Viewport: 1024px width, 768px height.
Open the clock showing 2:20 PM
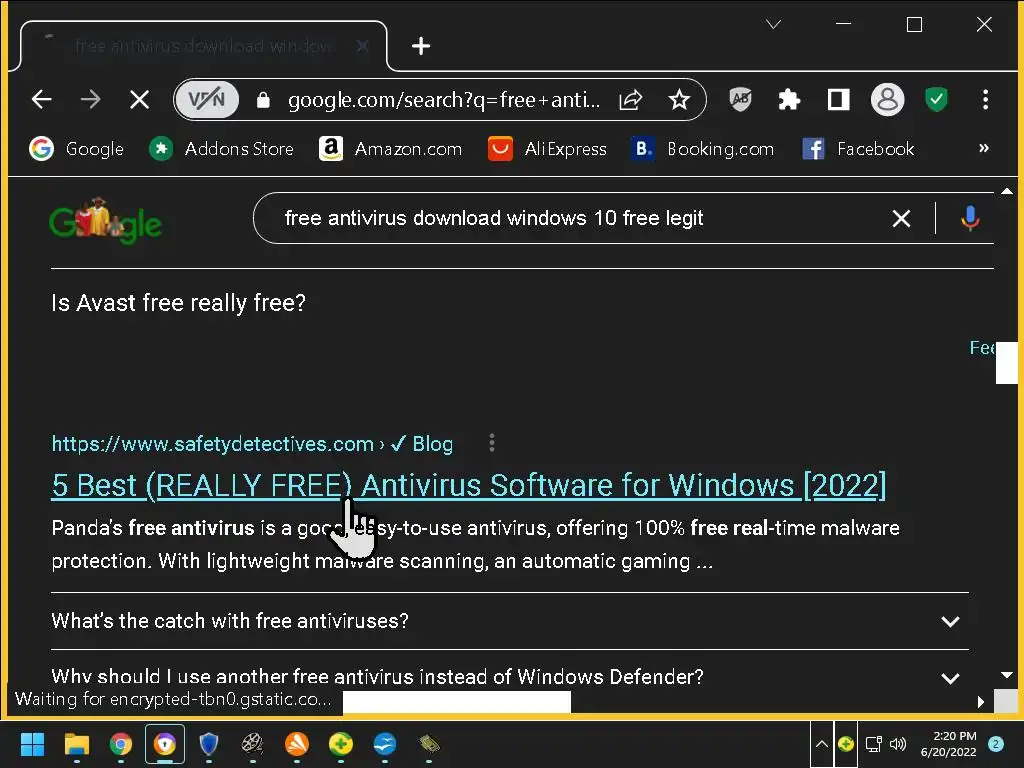(x=949, y=744)
